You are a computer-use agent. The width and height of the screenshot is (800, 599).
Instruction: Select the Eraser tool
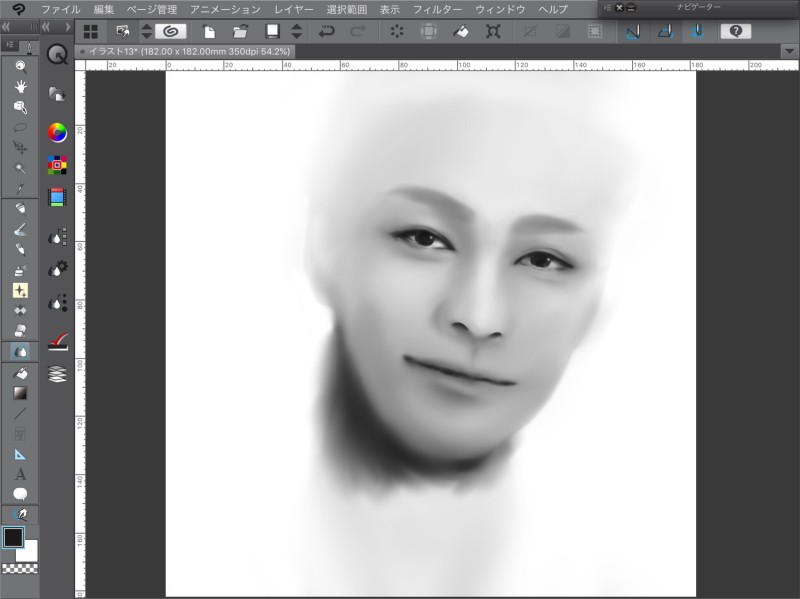coord(20,331)
